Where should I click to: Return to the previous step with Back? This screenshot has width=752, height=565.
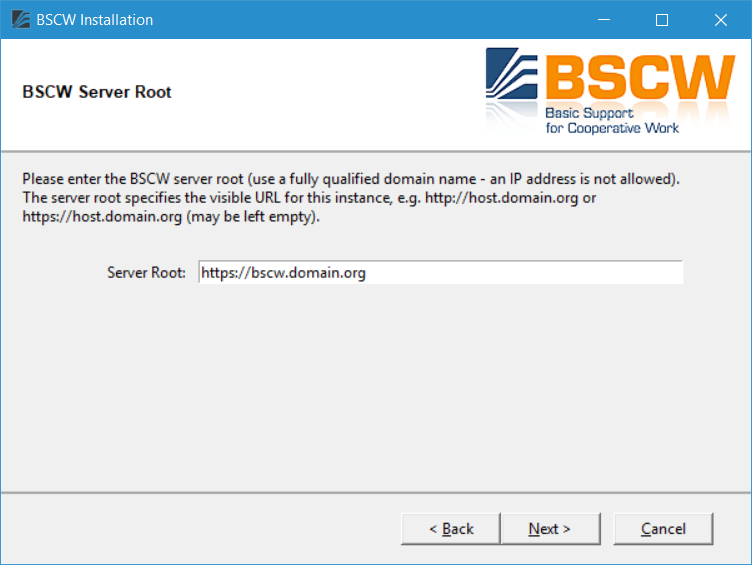(451, 529)
